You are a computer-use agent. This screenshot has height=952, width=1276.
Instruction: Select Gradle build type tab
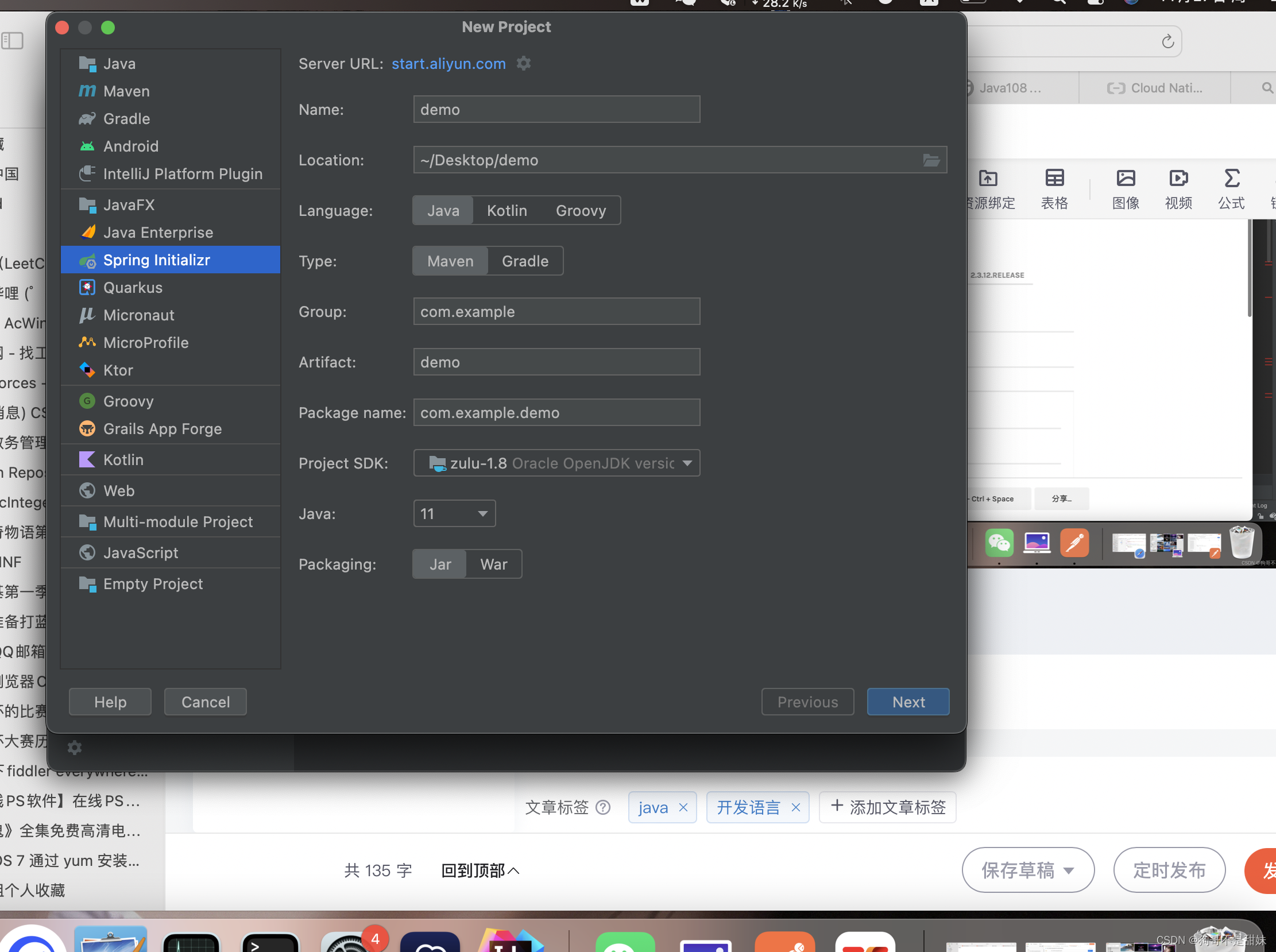pyautogui.click(x=525, y=261)
